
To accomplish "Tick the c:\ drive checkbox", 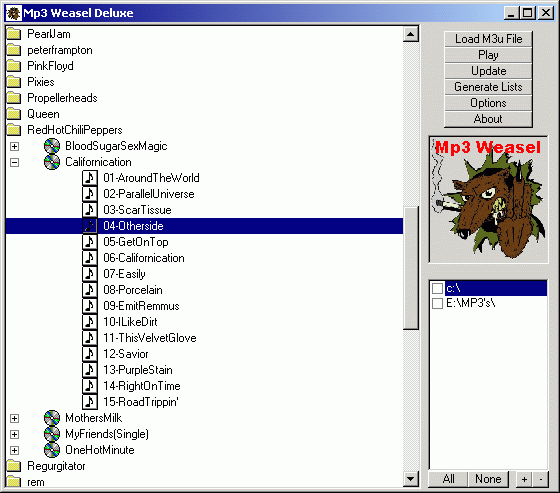I will pos(438,288).
